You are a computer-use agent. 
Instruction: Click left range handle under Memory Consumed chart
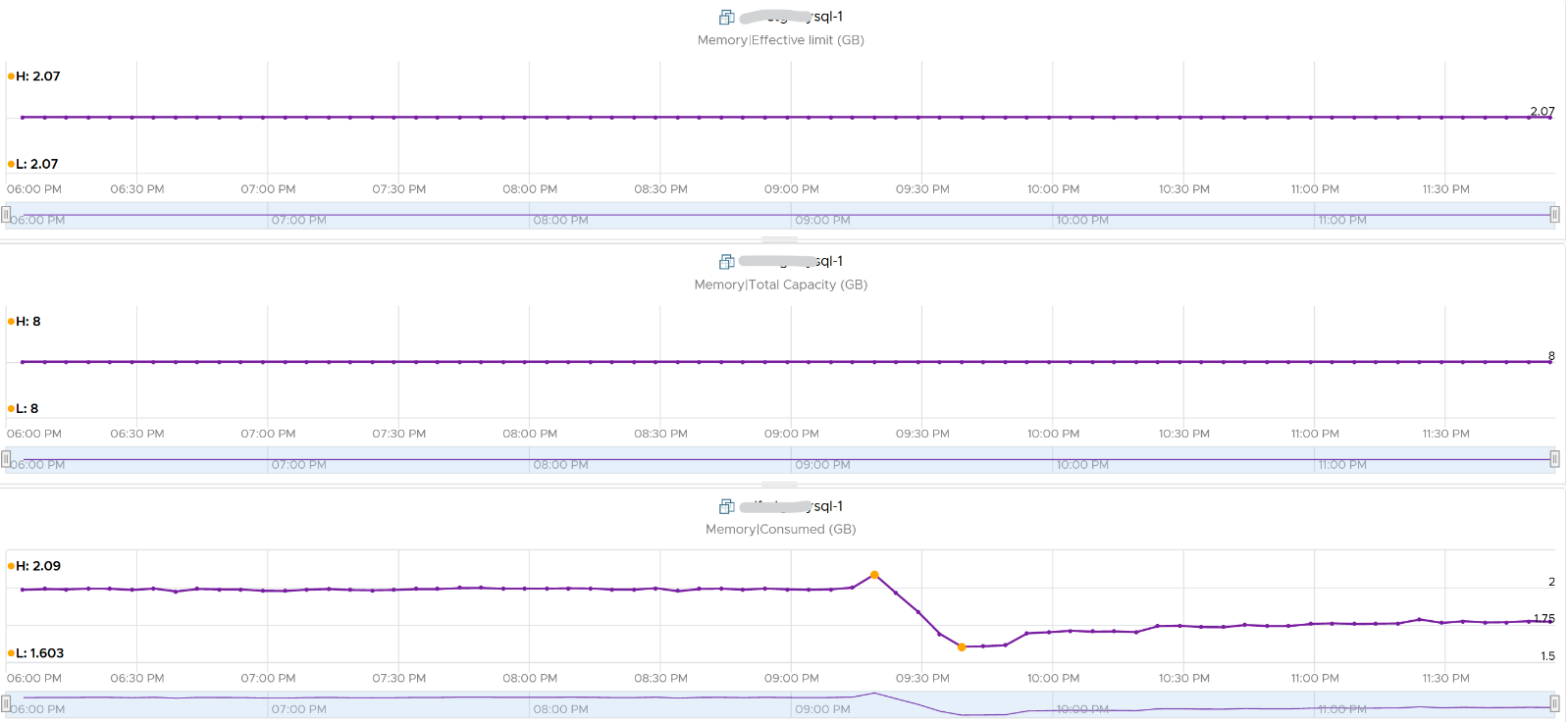click(x=6, y=703)
